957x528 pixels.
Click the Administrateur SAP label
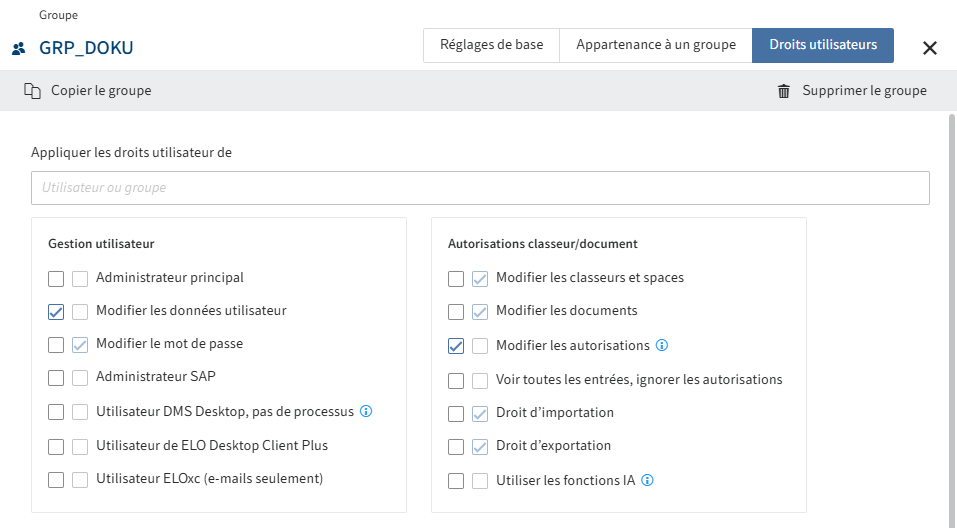tap(156, 377)
